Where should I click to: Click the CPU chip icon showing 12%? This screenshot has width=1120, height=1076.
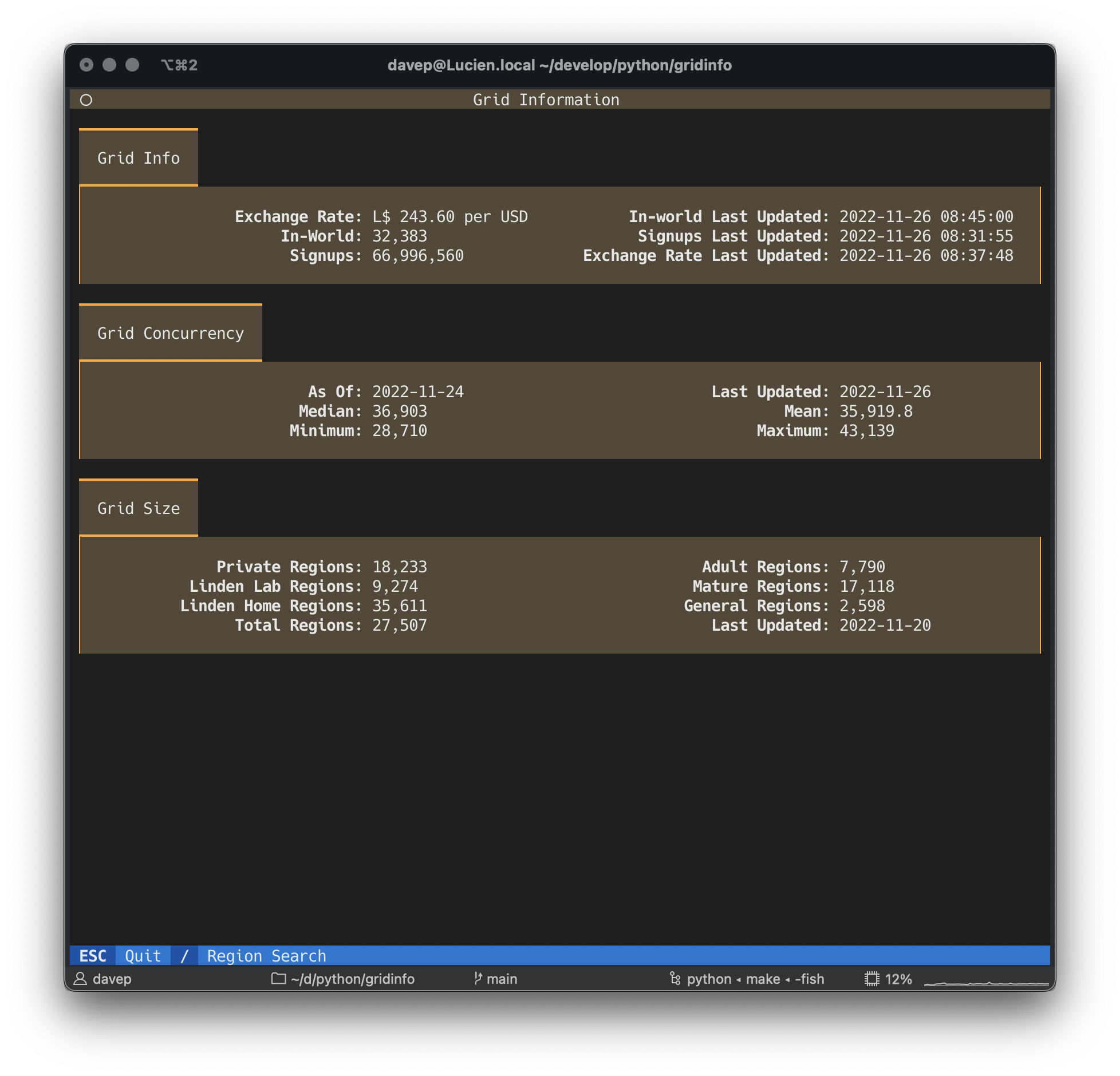point(871,979)
